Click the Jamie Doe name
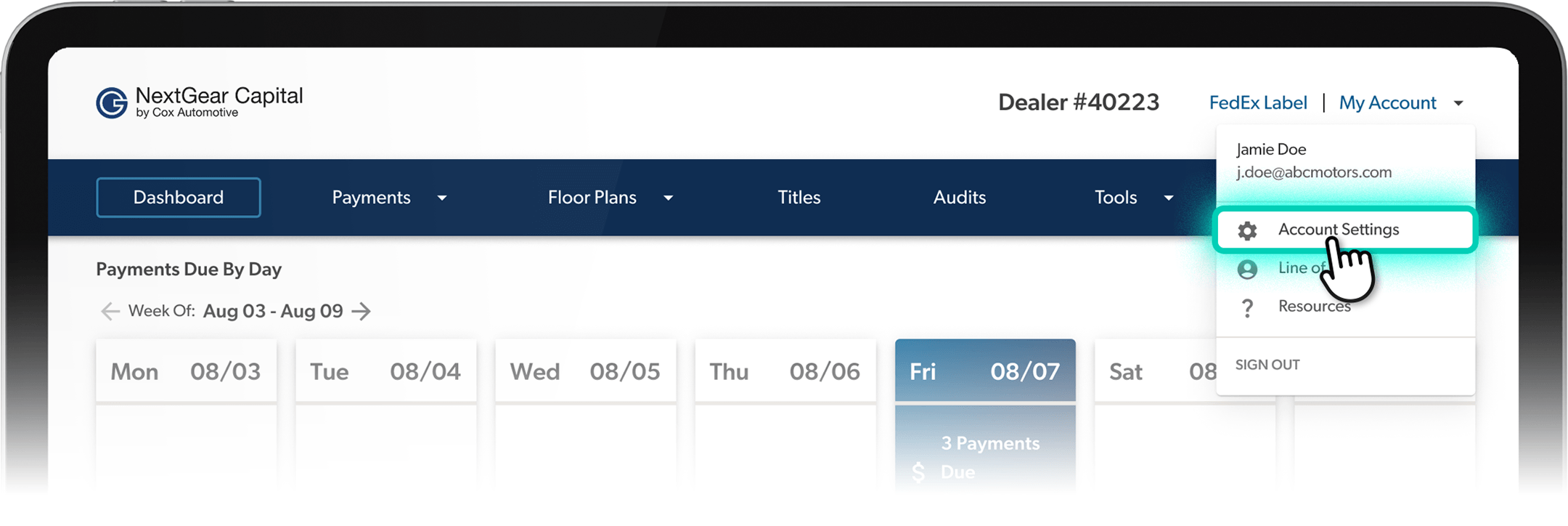This screenshot has height=526, width=1568. pos(1271,149)
